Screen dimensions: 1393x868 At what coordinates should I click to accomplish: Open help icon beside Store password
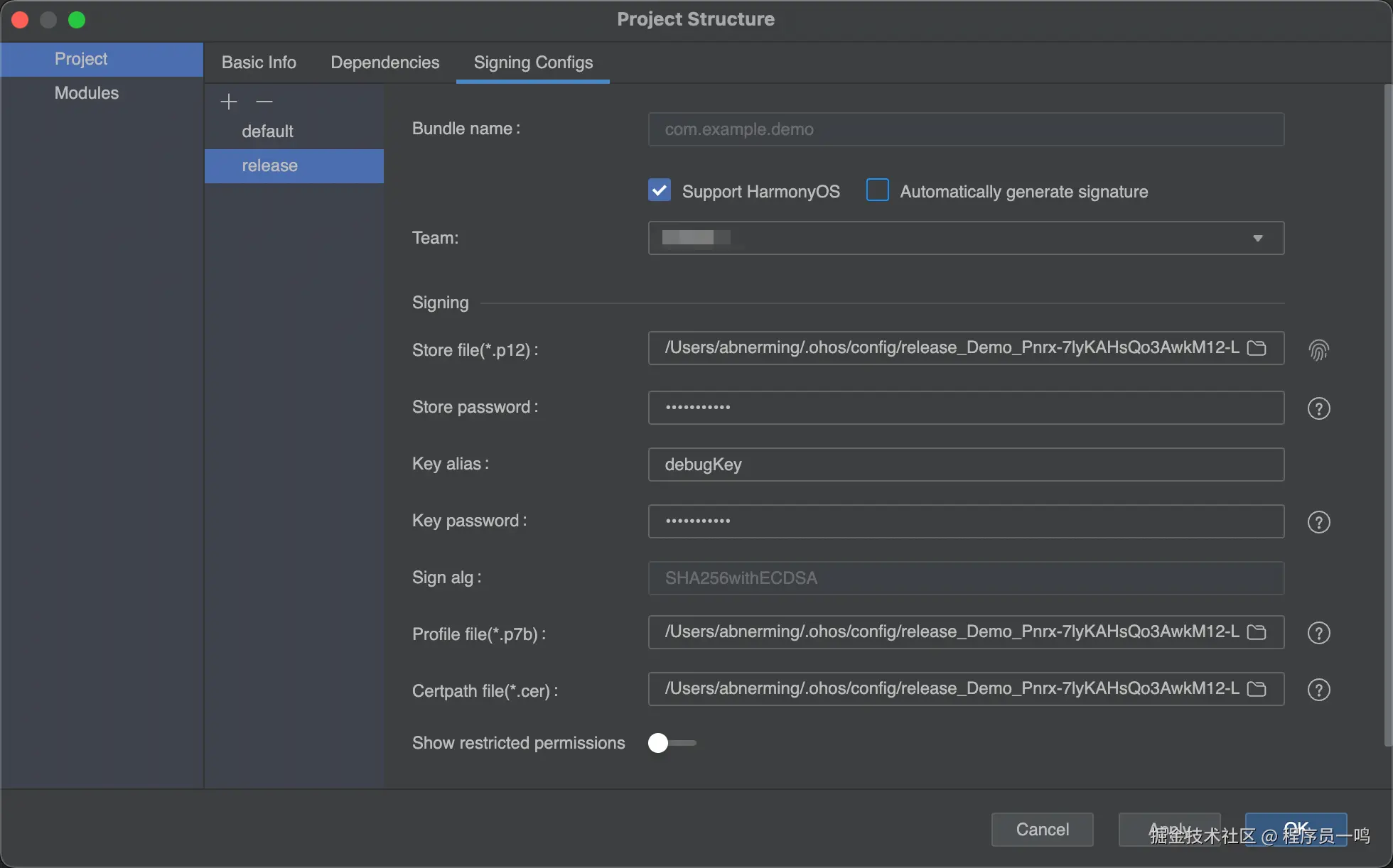click(1318, 408)
